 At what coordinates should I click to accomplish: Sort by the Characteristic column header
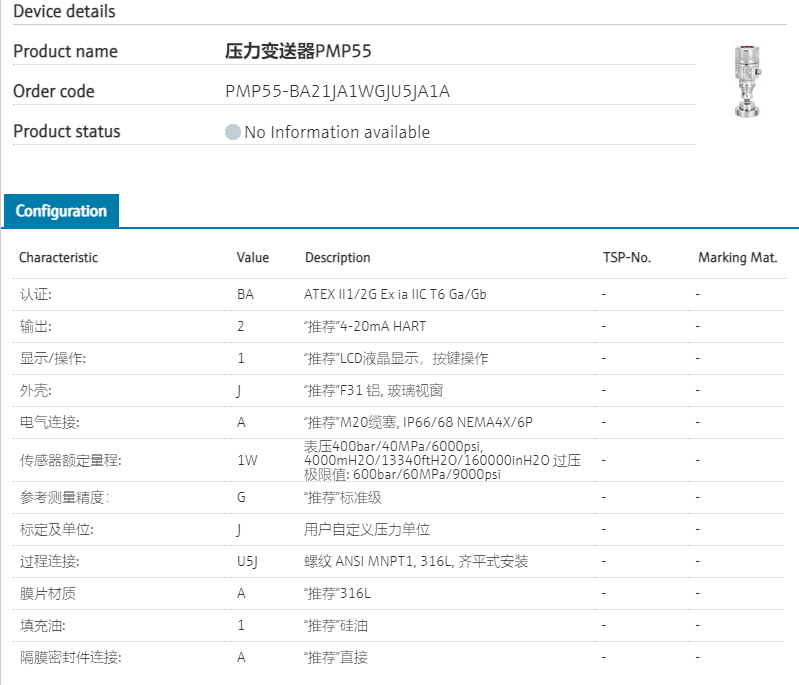click(x=58, y=258)
